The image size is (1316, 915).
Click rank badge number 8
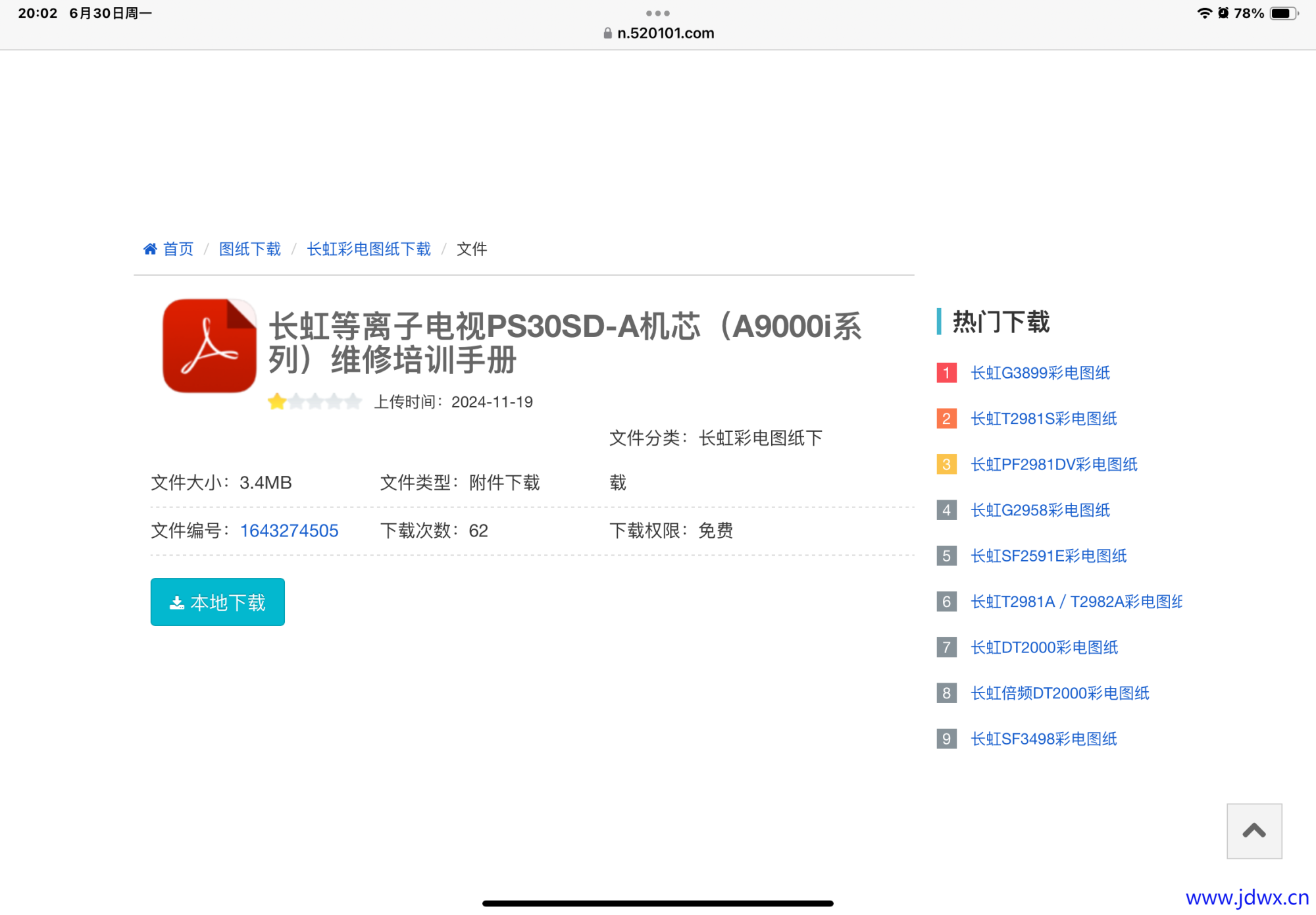click(946, 693)
